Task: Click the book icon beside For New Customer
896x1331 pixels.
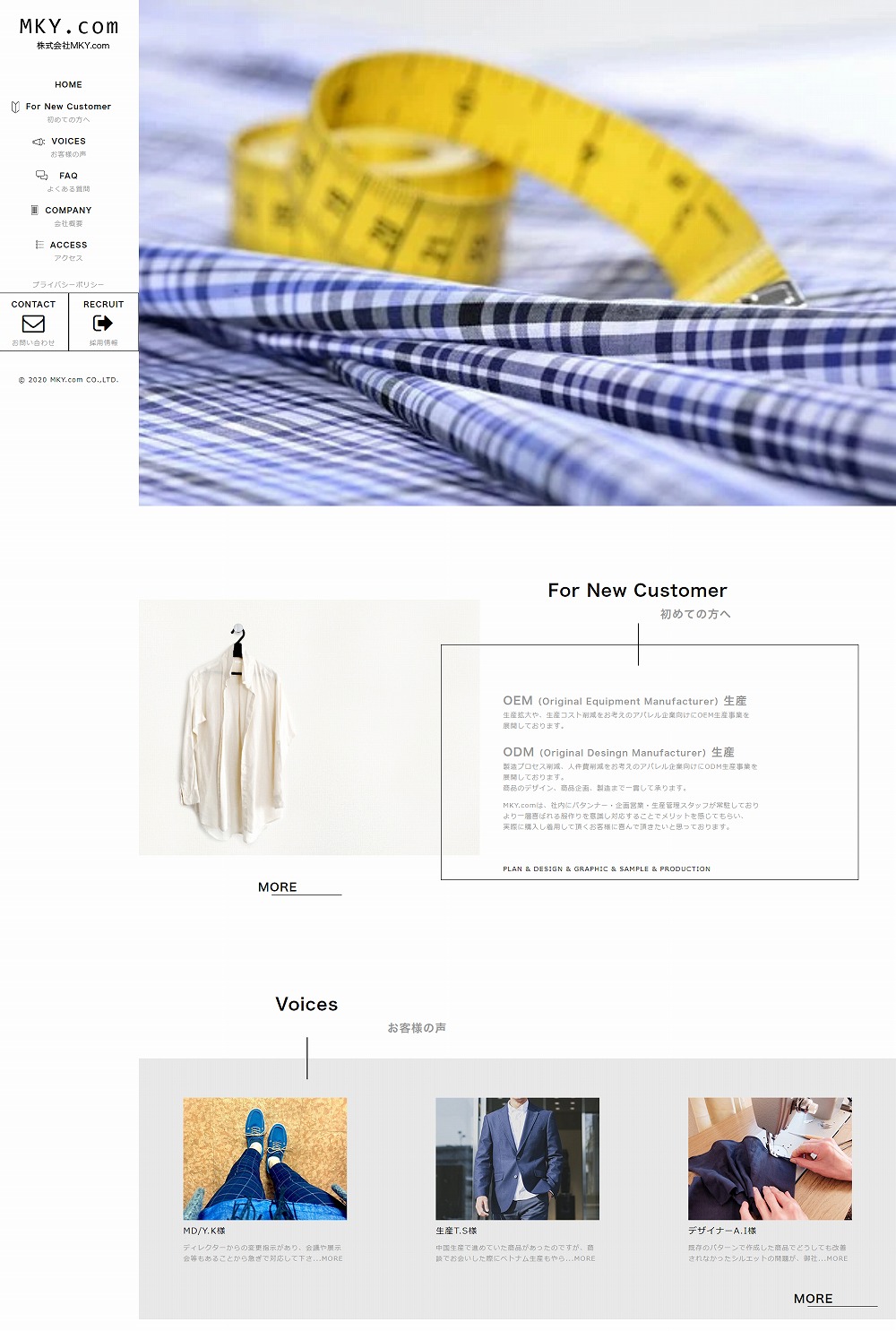Action: point(15,107)
